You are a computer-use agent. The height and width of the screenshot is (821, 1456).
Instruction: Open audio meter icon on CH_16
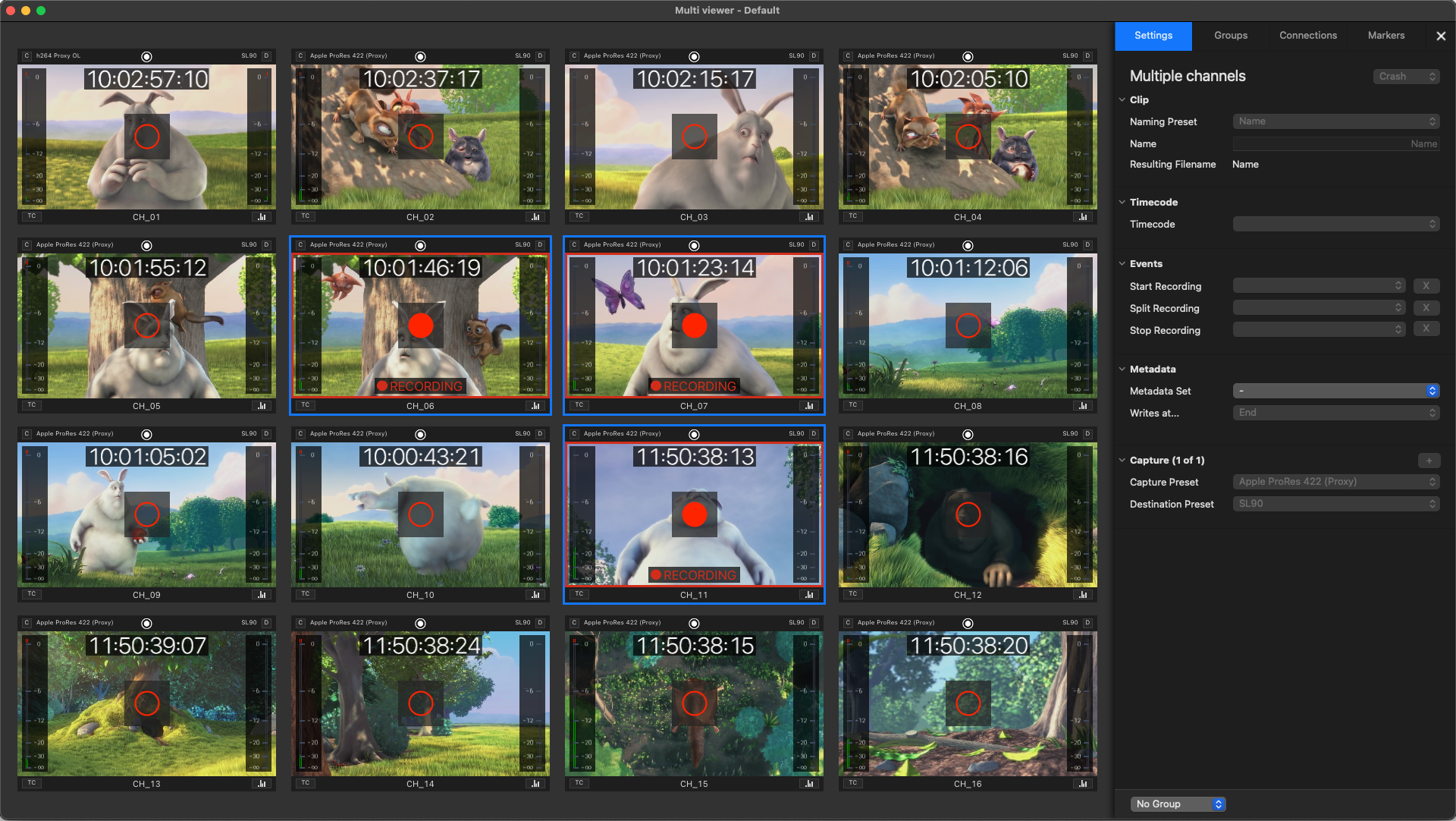[x=1083, y=784]
